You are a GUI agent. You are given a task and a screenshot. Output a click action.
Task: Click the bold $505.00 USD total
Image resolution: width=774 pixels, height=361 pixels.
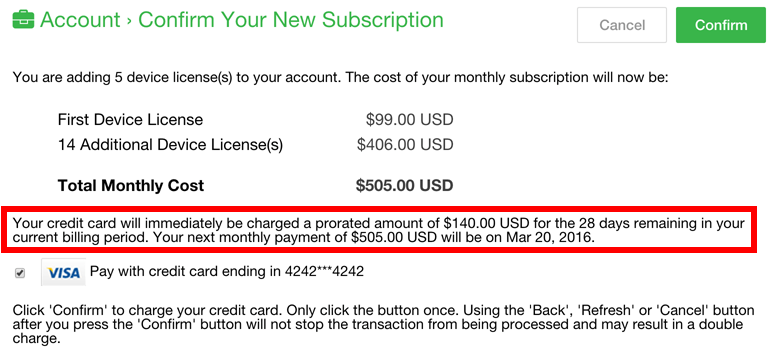(x=404, y=186)
